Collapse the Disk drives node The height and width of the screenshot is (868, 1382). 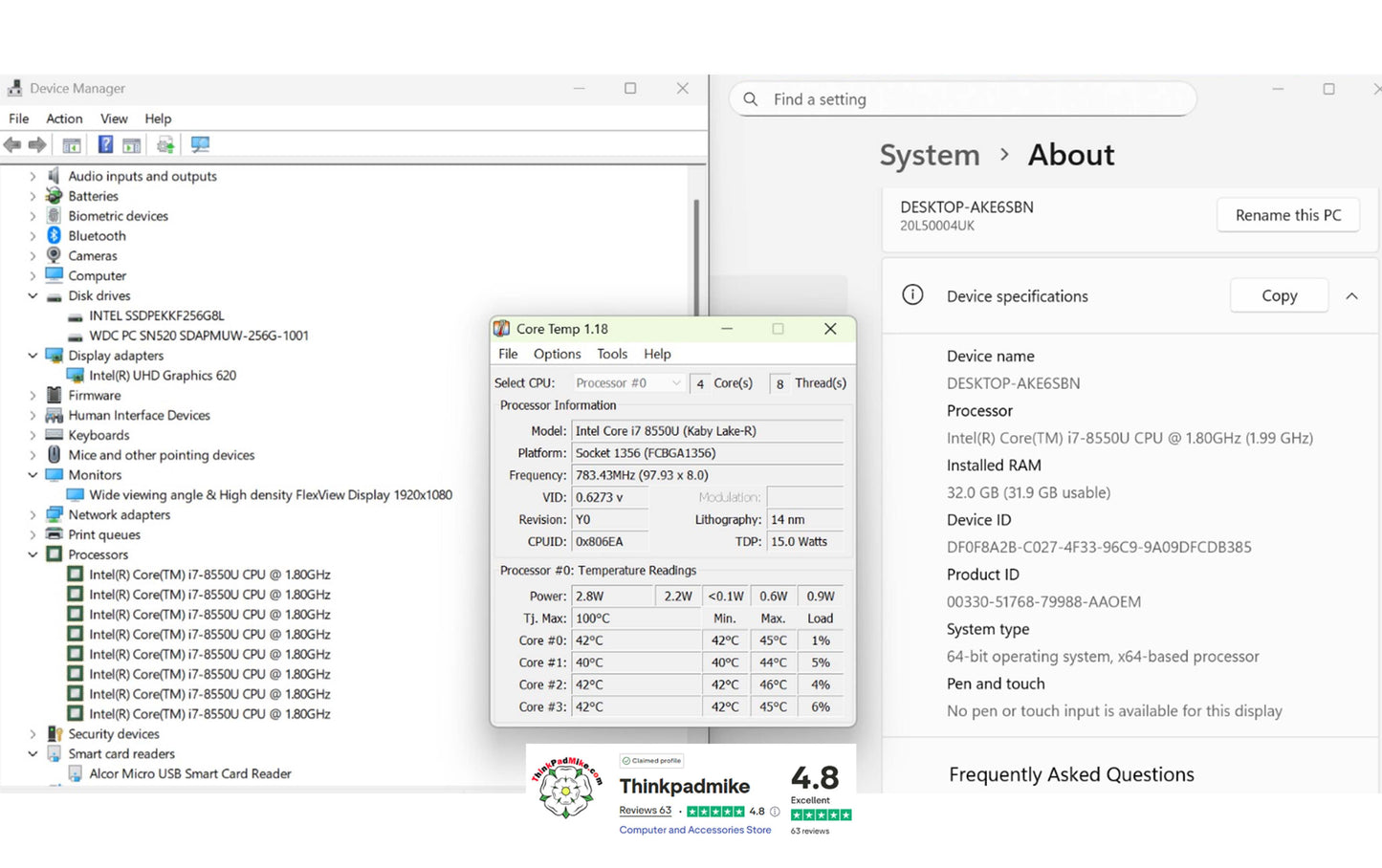[33, 295]
